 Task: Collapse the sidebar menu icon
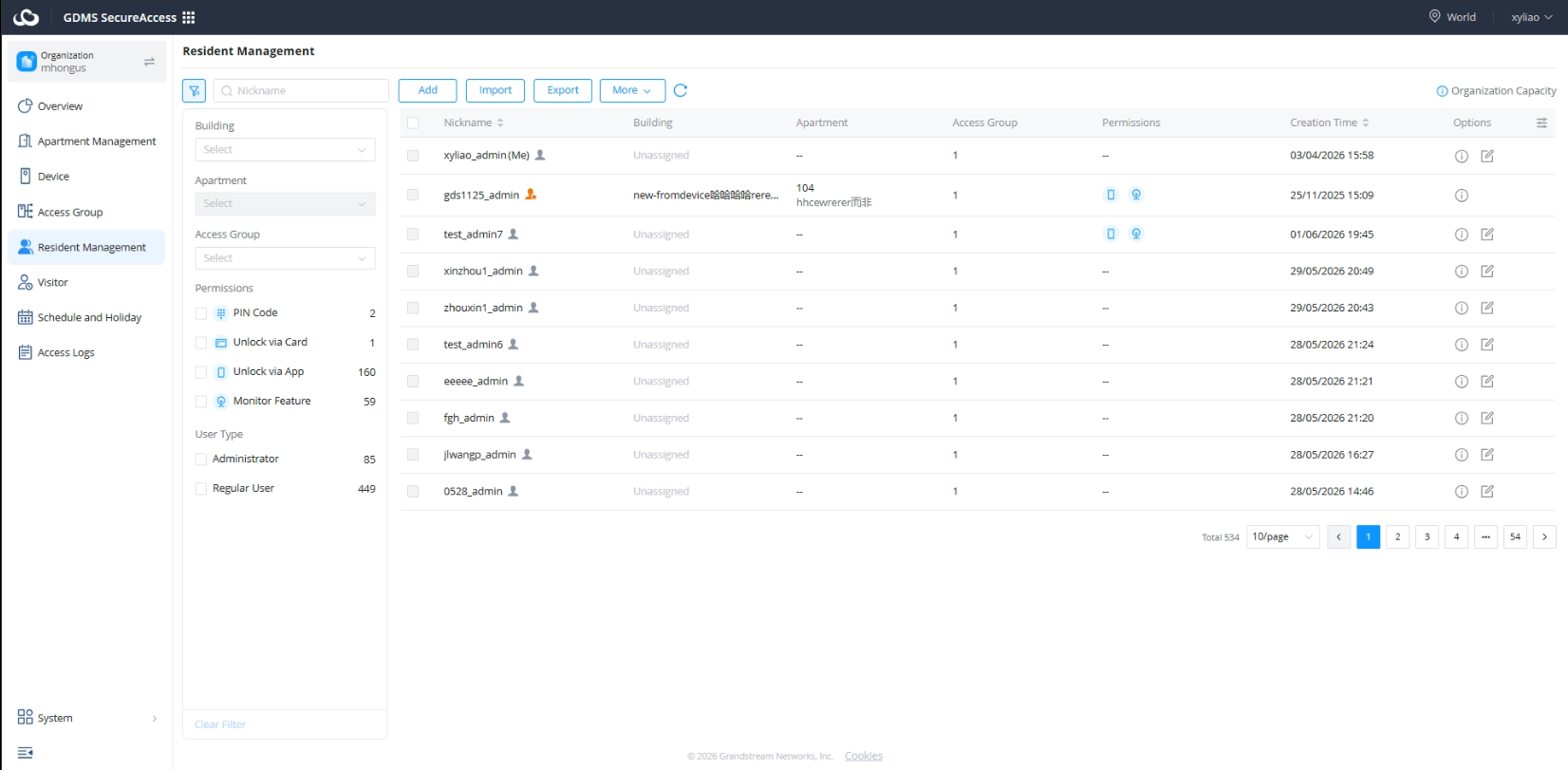coord(26,753)
